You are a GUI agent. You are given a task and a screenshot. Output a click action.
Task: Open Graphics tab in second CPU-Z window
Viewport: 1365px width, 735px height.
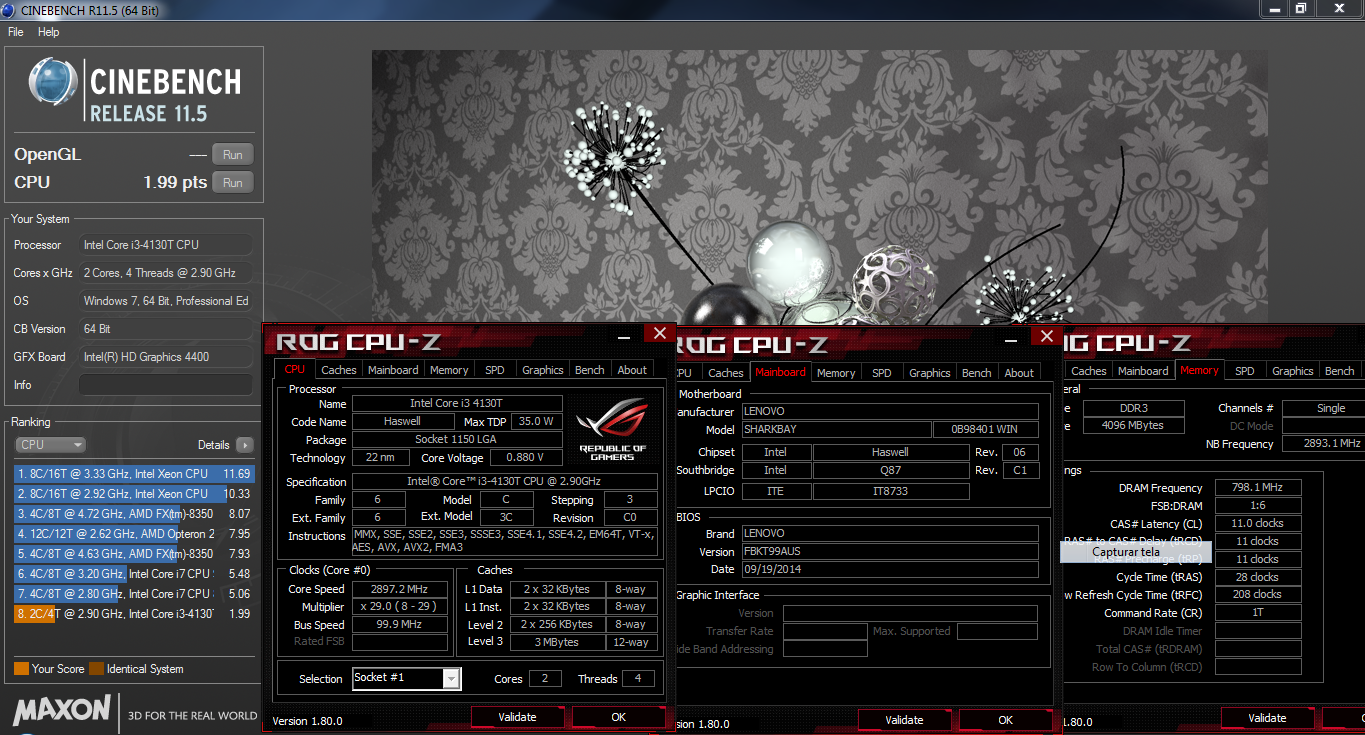[930, 372]
